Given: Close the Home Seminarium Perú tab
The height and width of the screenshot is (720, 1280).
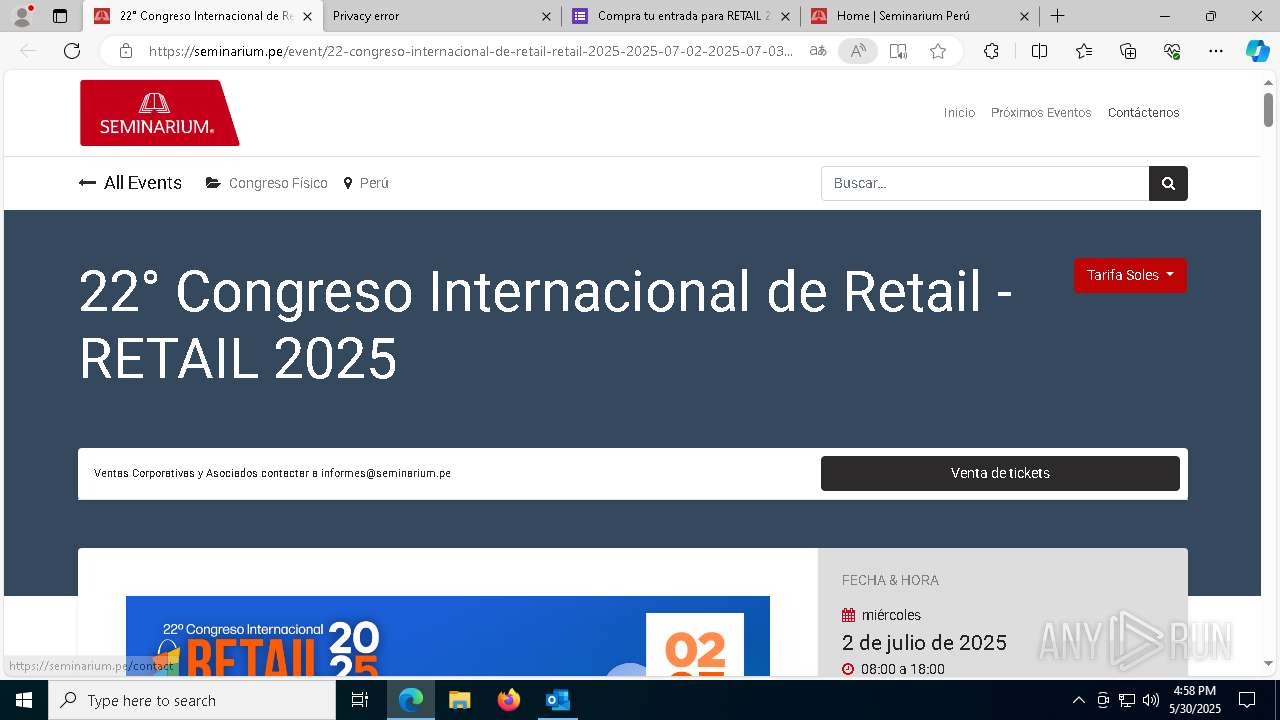Looking at the screenshot, I should click(x=1024, y=16).
